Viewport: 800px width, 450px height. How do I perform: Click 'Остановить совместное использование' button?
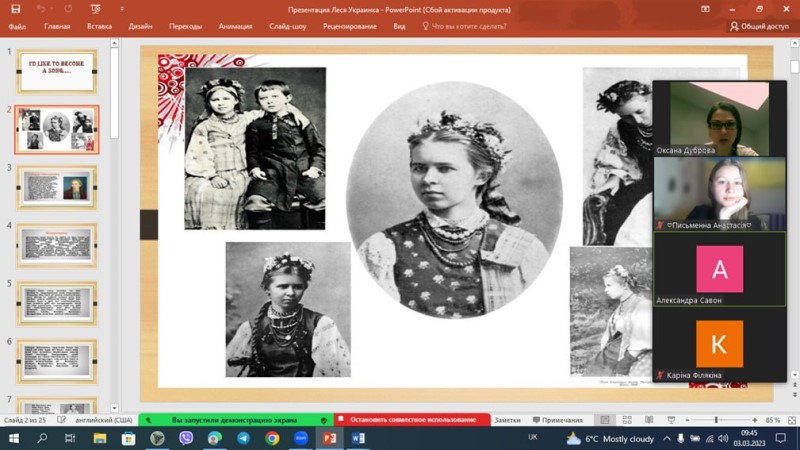click(412, 420)
